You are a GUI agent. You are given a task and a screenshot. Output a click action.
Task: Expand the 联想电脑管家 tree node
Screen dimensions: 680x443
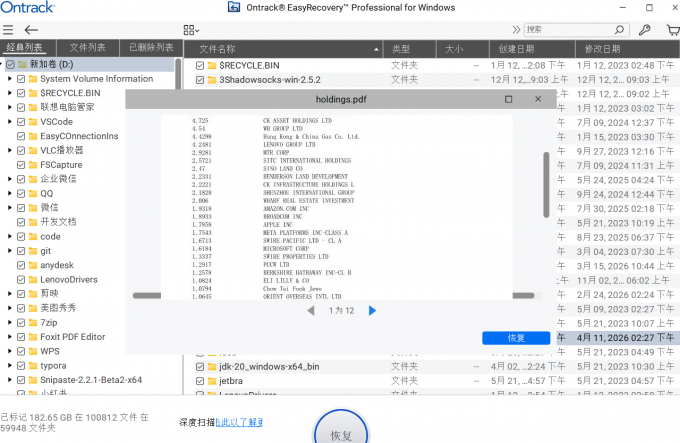click(x=10, y=107)
